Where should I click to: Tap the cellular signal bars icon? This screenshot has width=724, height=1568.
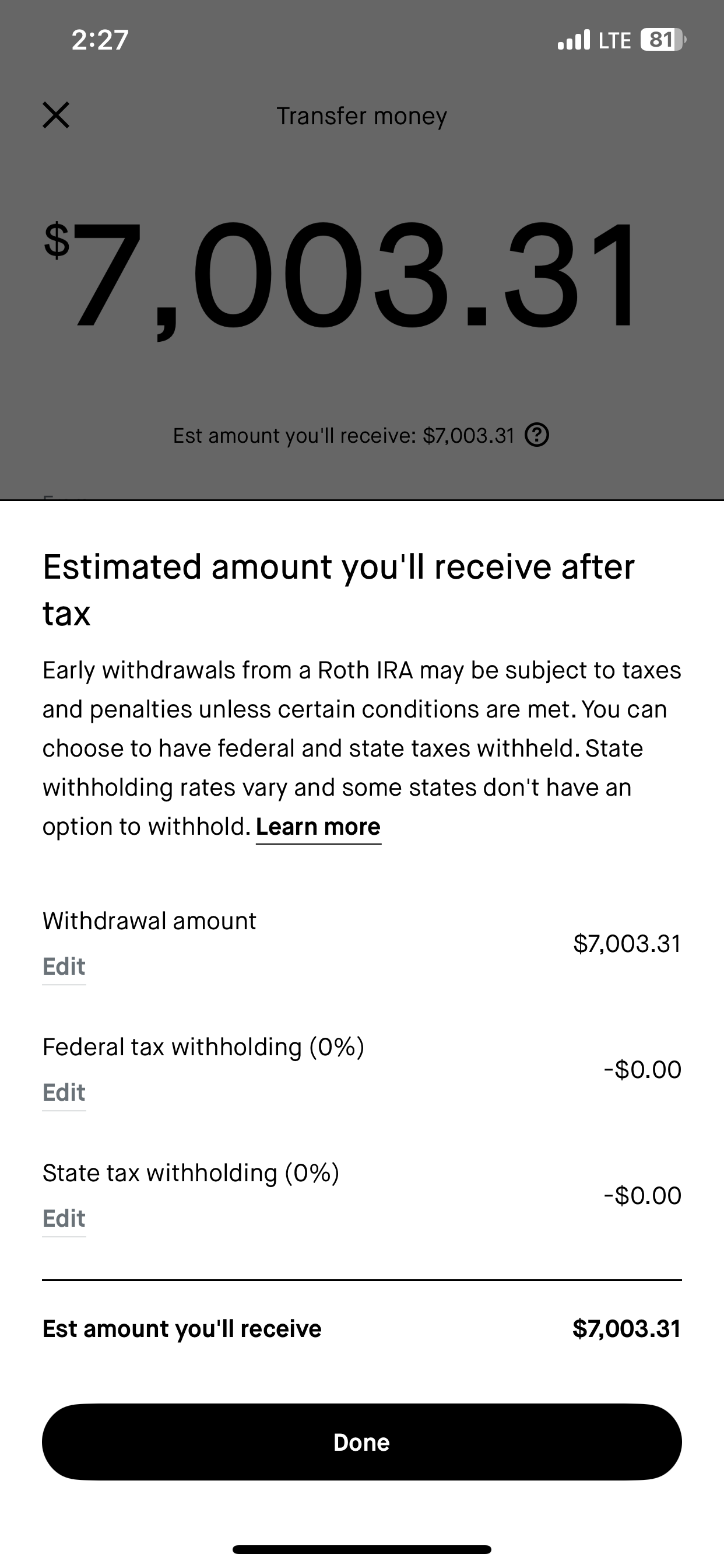(x=573, y=40)
